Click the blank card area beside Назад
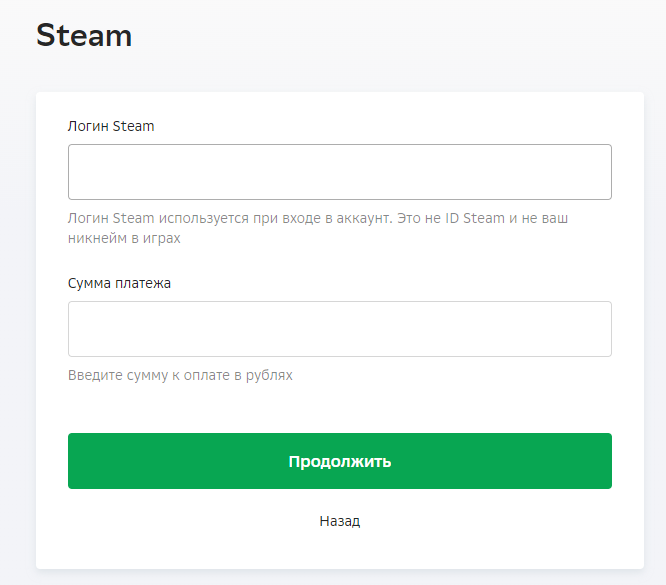 [488, 521]
